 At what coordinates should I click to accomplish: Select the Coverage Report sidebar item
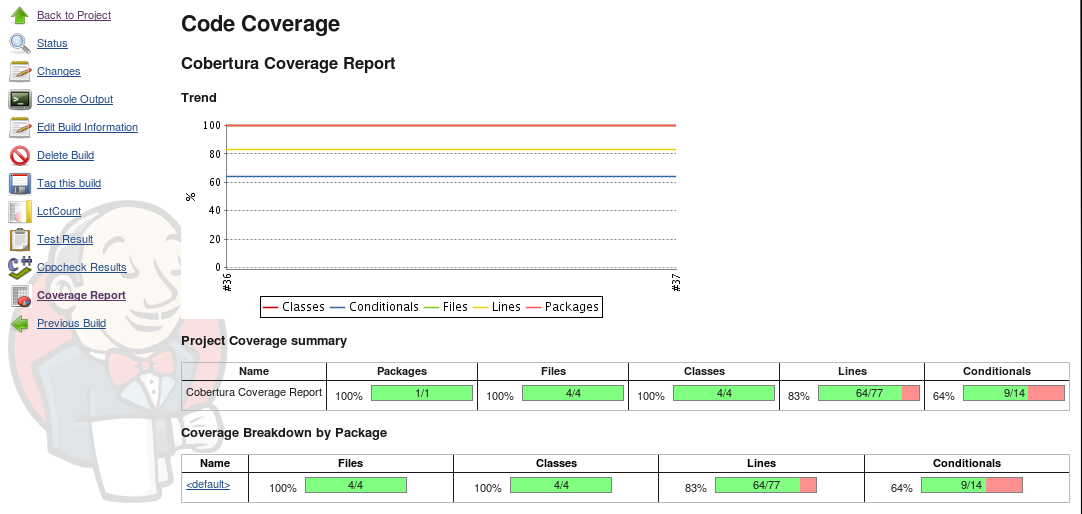(81, 295)
